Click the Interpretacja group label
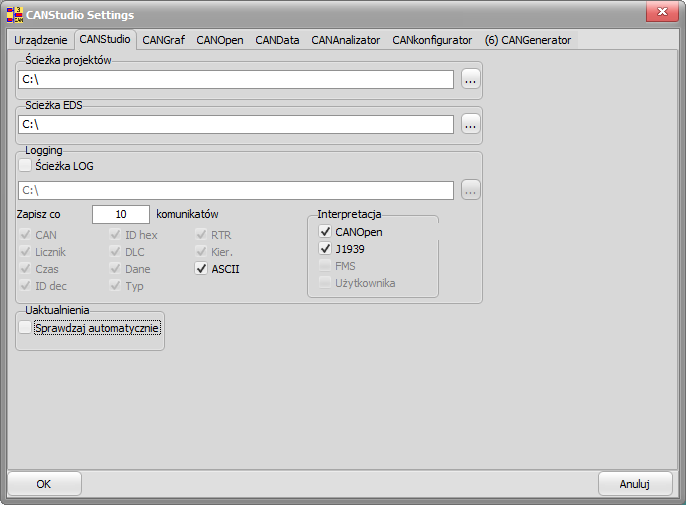Screen dimensions: 686x505 coord(349,214)
